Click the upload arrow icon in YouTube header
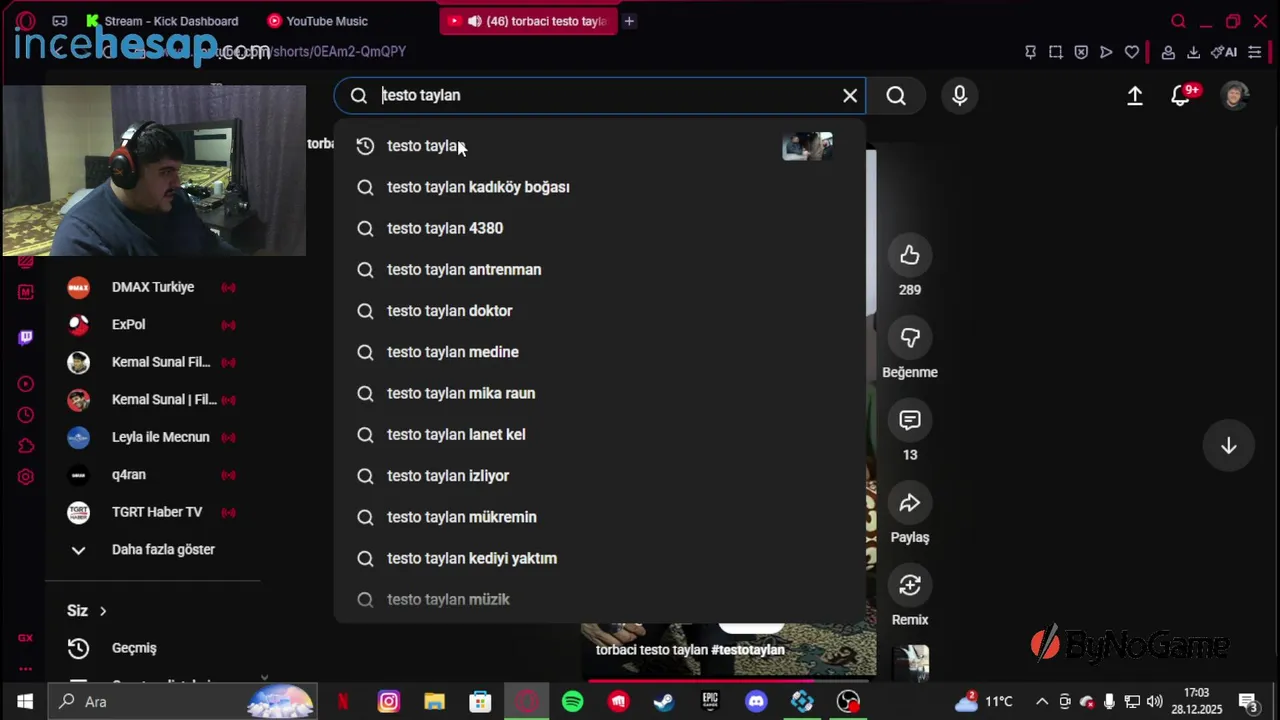The width and height of the screenshot is (1280, 720). 1135,95
